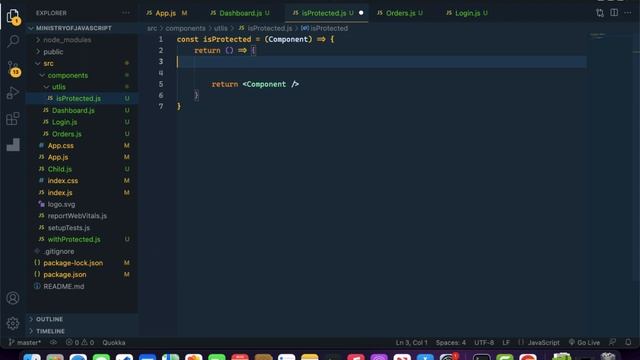Switch to the Orders.js editor tab
Screen dimensions: 640x360
point(400,13)
